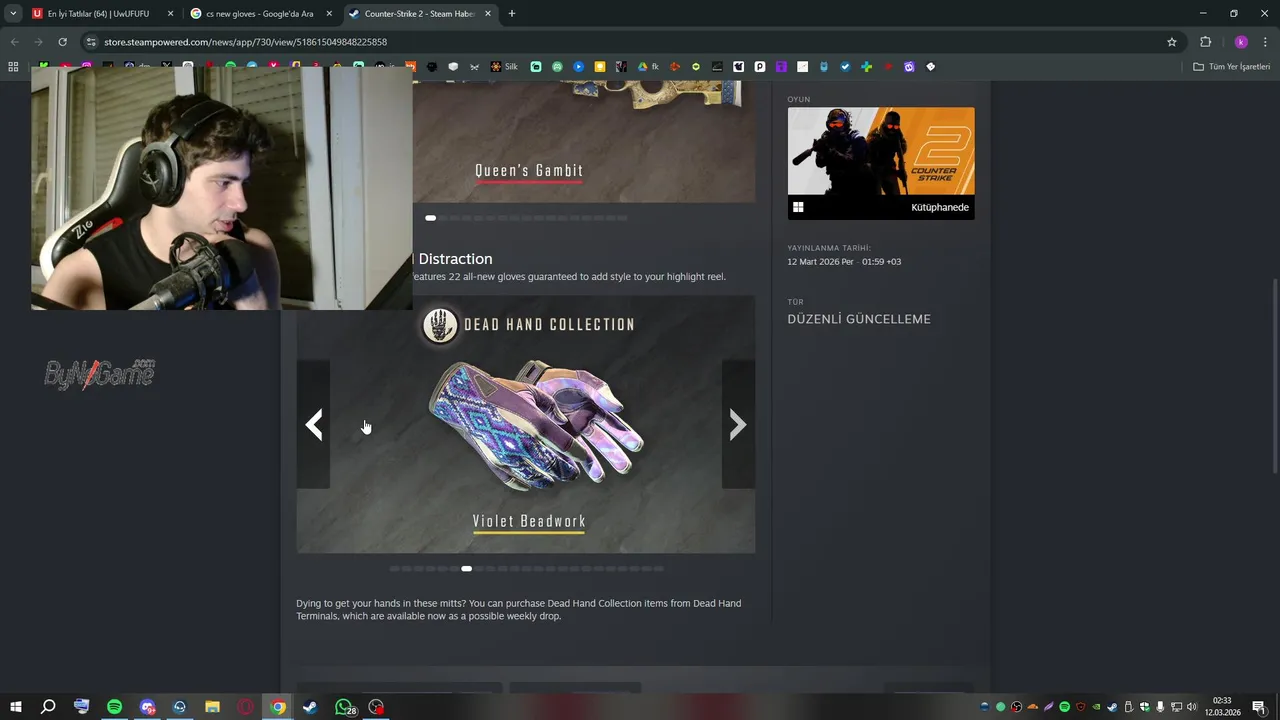Screen dimensions: 1280x720
Task: Open the Silk bookmark
Action: coord(504,67)
